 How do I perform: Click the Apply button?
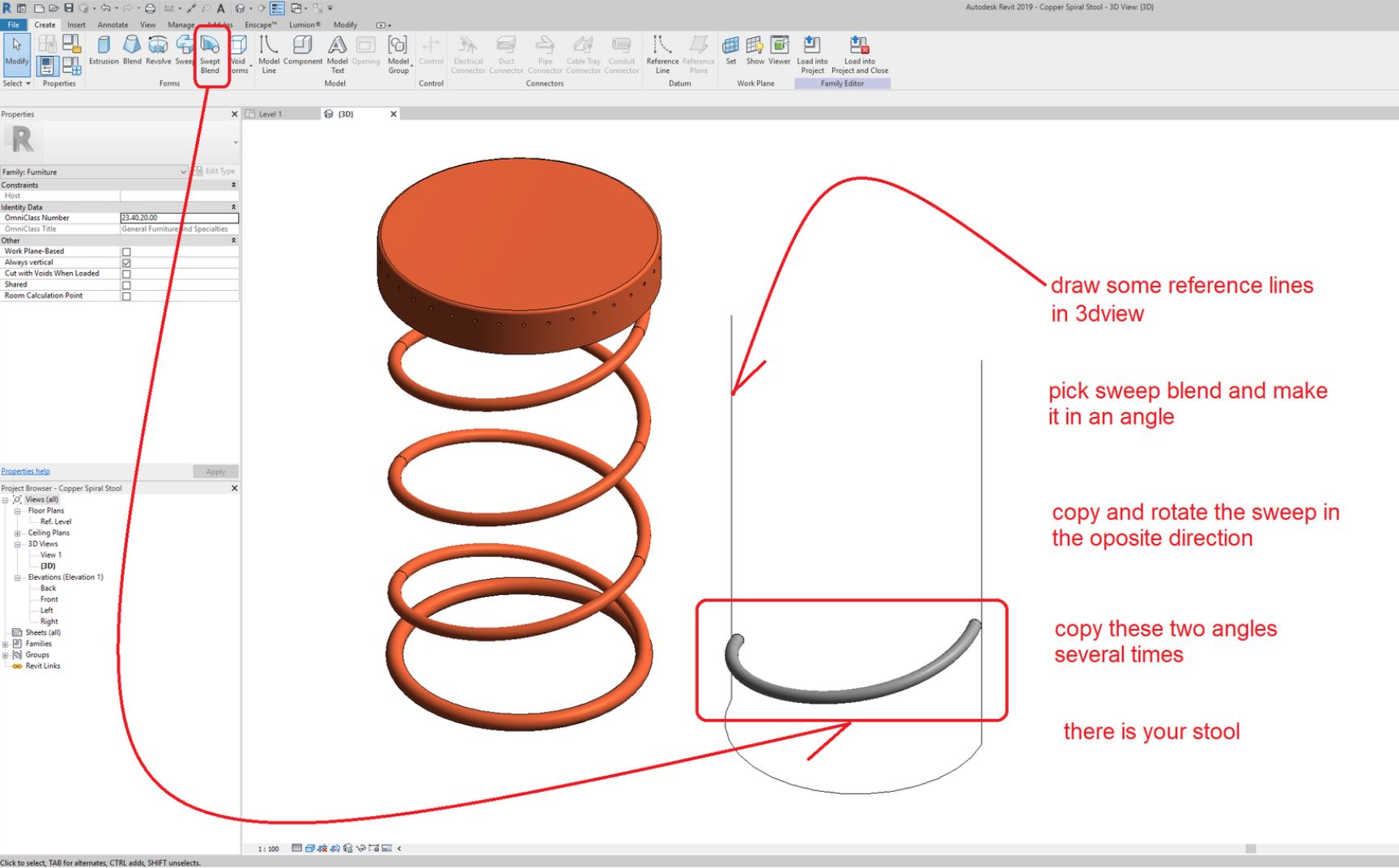[x=215, y=470]
